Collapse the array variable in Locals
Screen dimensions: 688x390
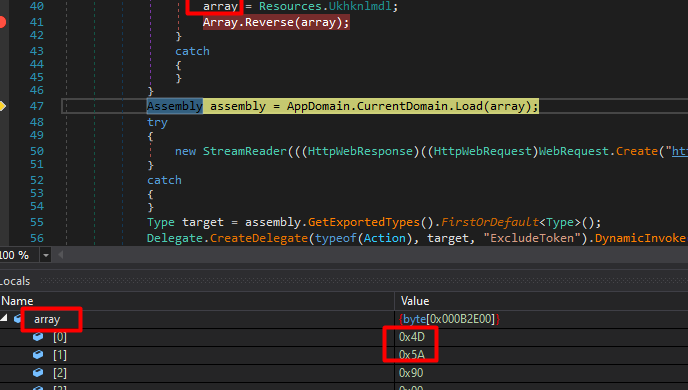tap(4, 318)
